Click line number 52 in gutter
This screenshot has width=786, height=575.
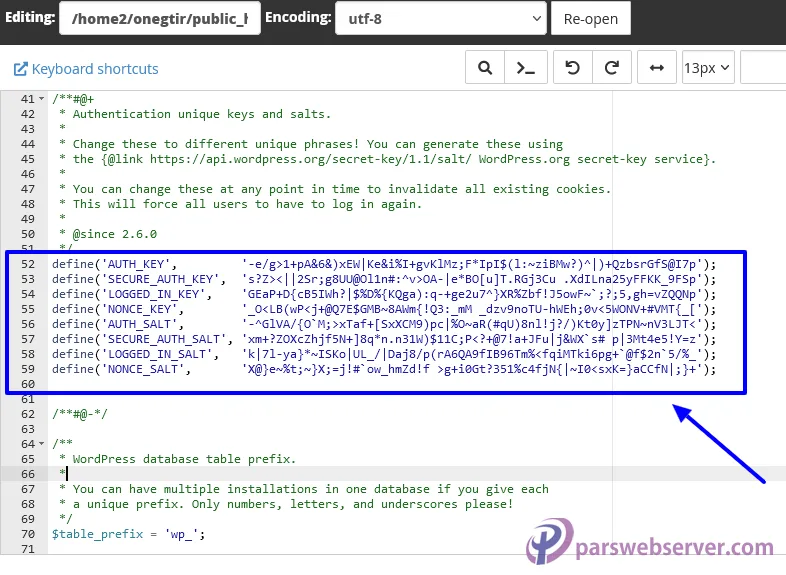(x=28, y=264)
